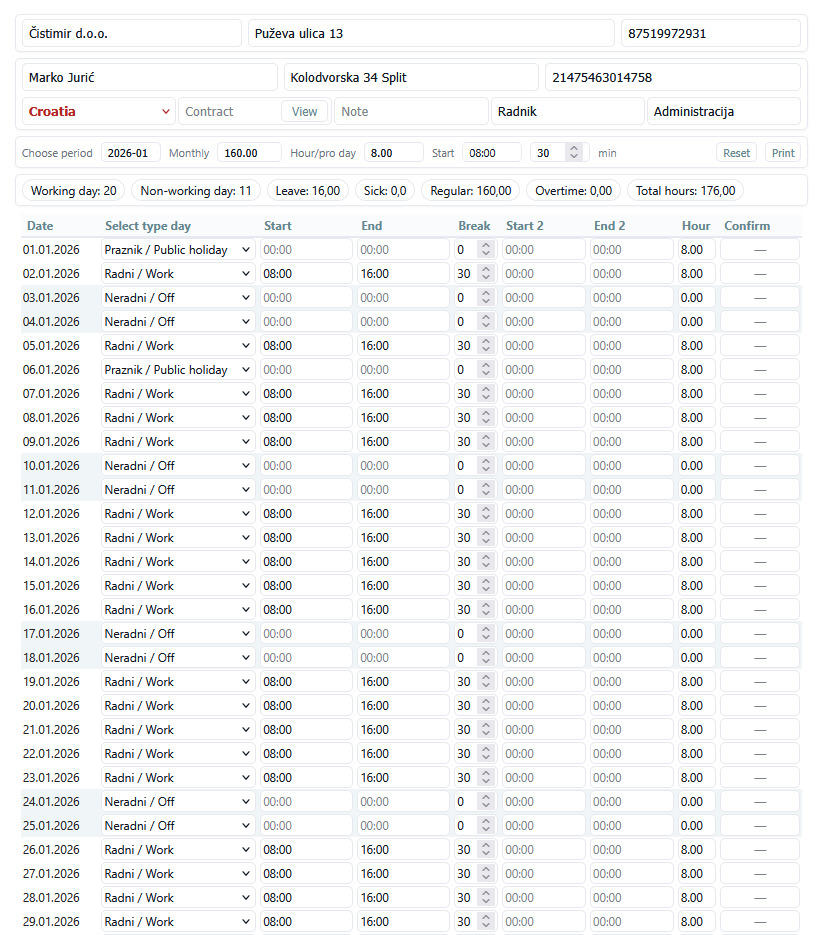Click the employee ID field 21475463014758
The width and height of the screenshot is (821, 935).
coord(673,78)
